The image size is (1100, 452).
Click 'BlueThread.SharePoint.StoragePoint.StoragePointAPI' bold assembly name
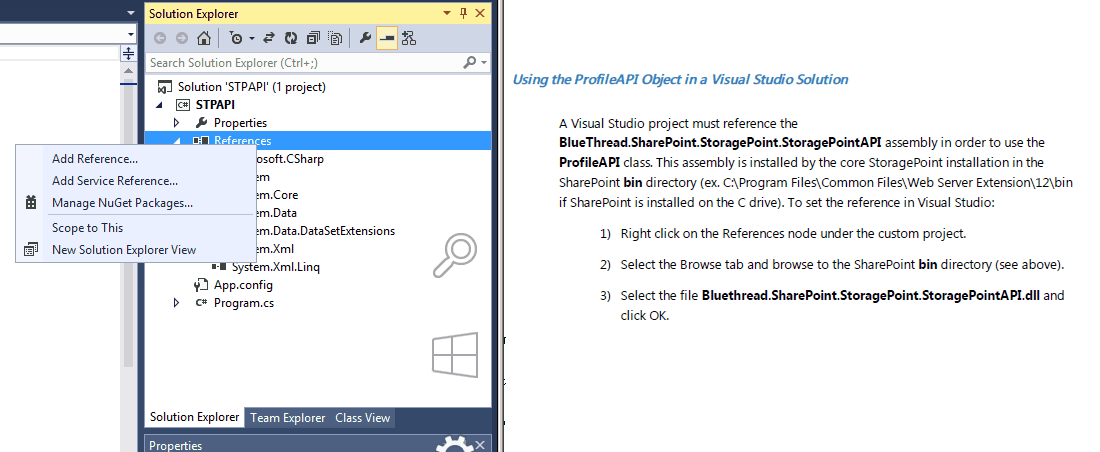click(x=720, y=142)
